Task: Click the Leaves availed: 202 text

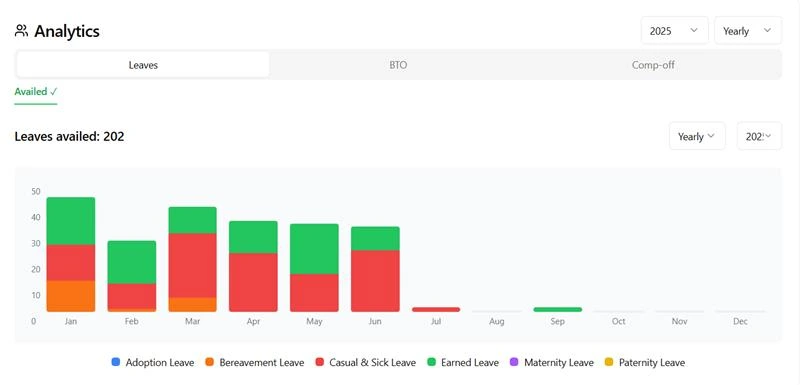Action: point(69,136)
